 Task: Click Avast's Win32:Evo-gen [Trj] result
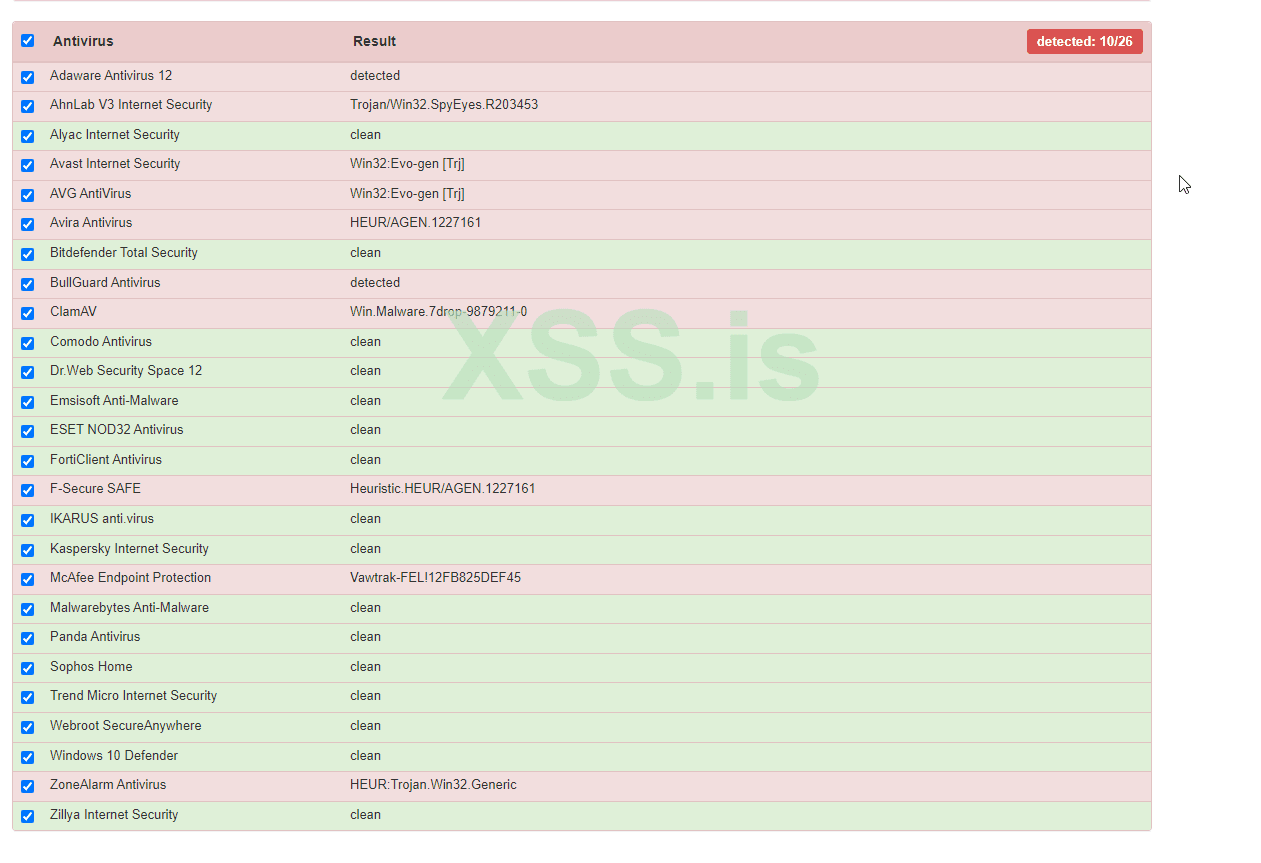(407, 164)
